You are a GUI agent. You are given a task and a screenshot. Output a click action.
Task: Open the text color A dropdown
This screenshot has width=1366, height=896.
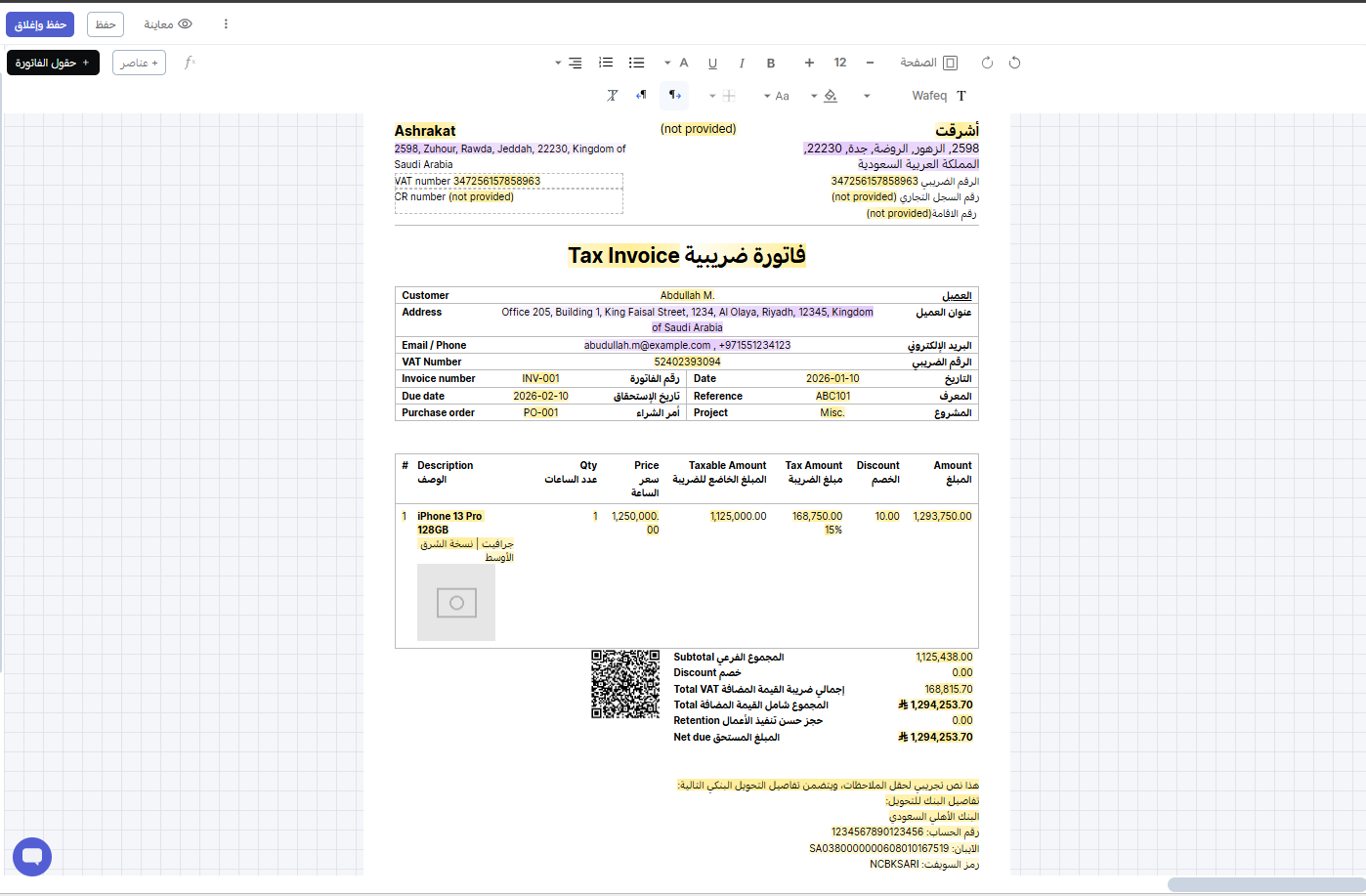click(x=677, y=63)
